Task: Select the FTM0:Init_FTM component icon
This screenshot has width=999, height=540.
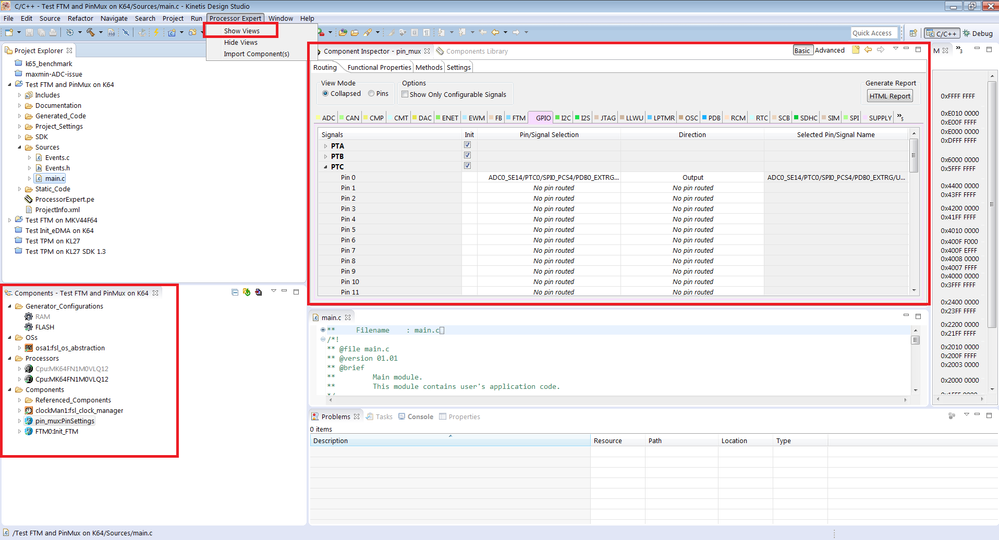Action: tap(29, 431)
